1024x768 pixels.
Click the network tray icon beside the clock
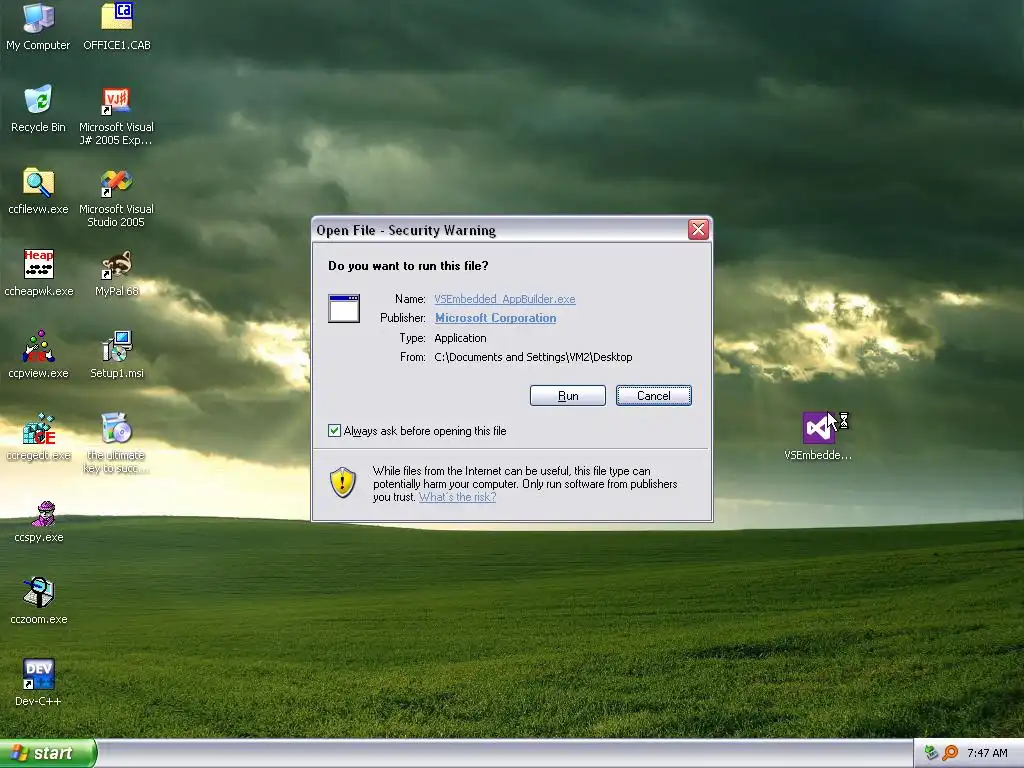click(x=932, y=753)
